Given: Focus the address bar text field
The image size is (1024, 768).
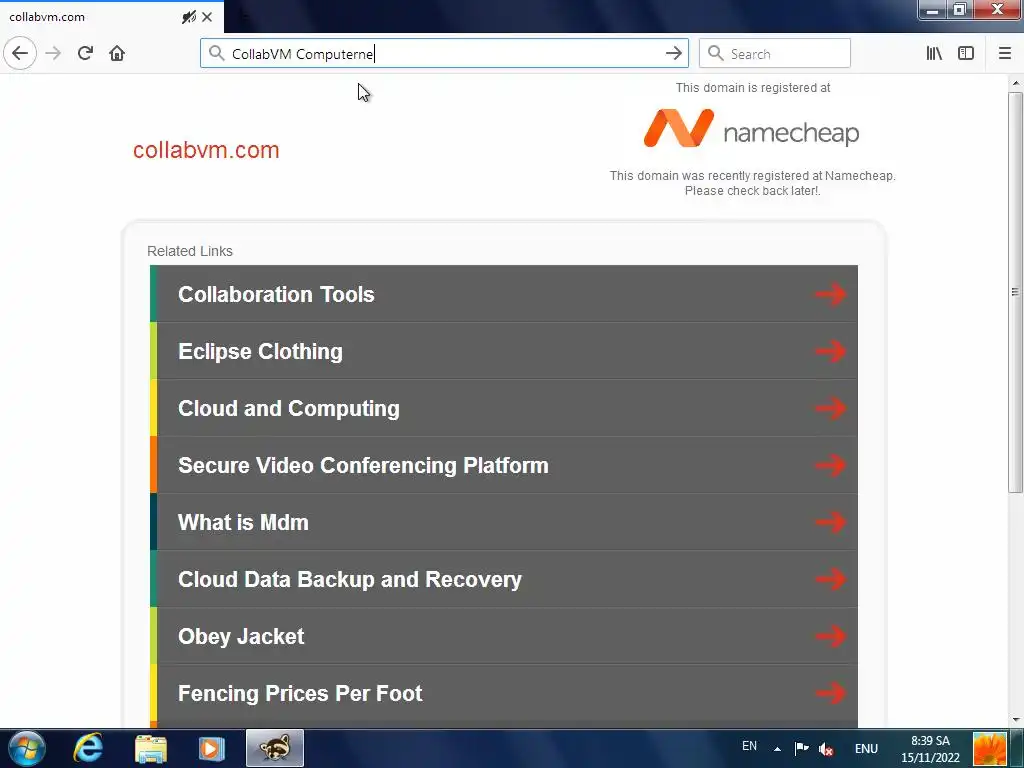Looking at the screenshot, I should point(444,54).
